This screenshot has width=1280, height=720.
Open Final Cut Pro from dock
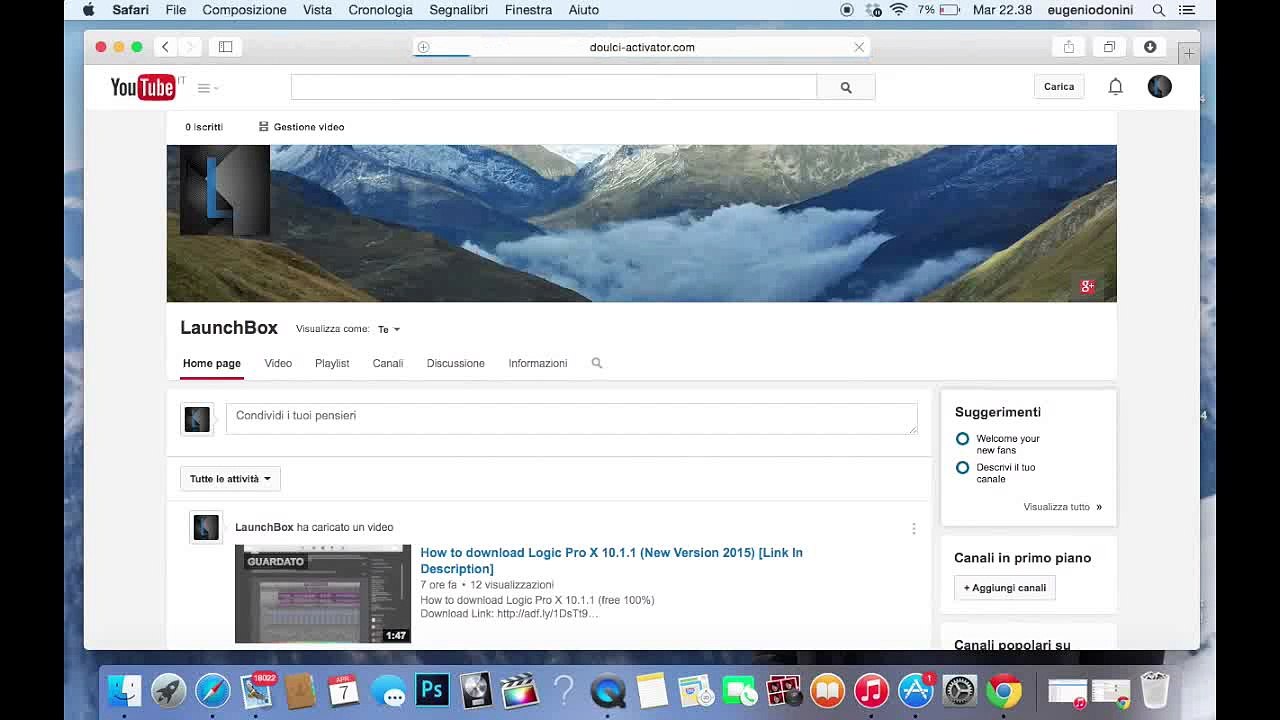520,690
